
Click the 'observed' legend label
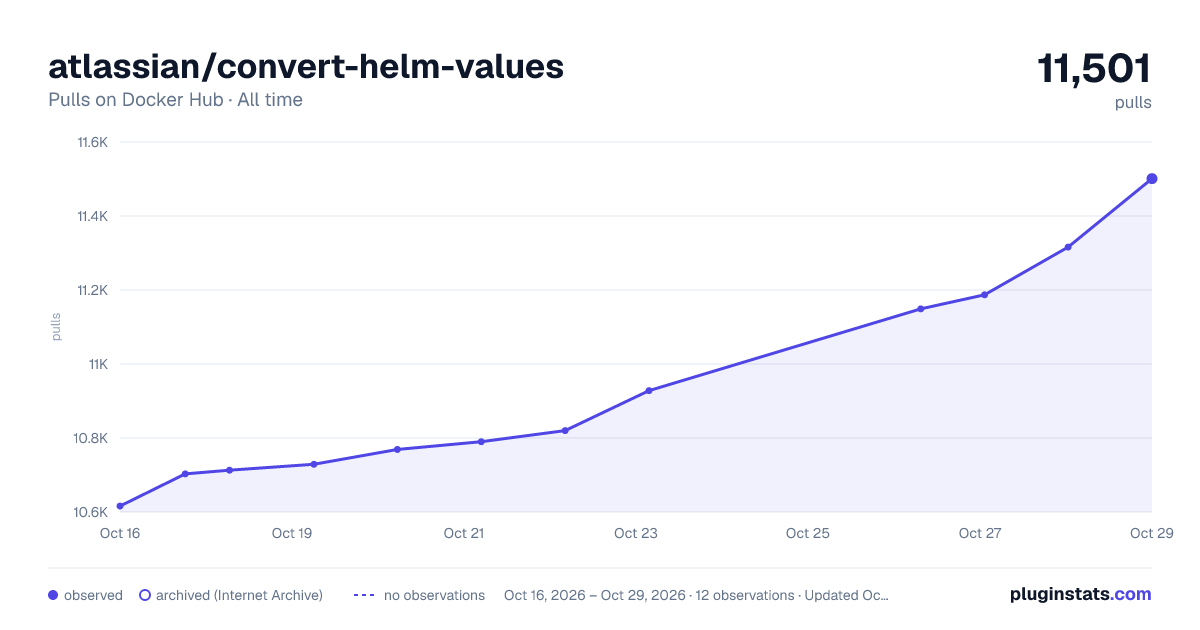coord(93,595)
